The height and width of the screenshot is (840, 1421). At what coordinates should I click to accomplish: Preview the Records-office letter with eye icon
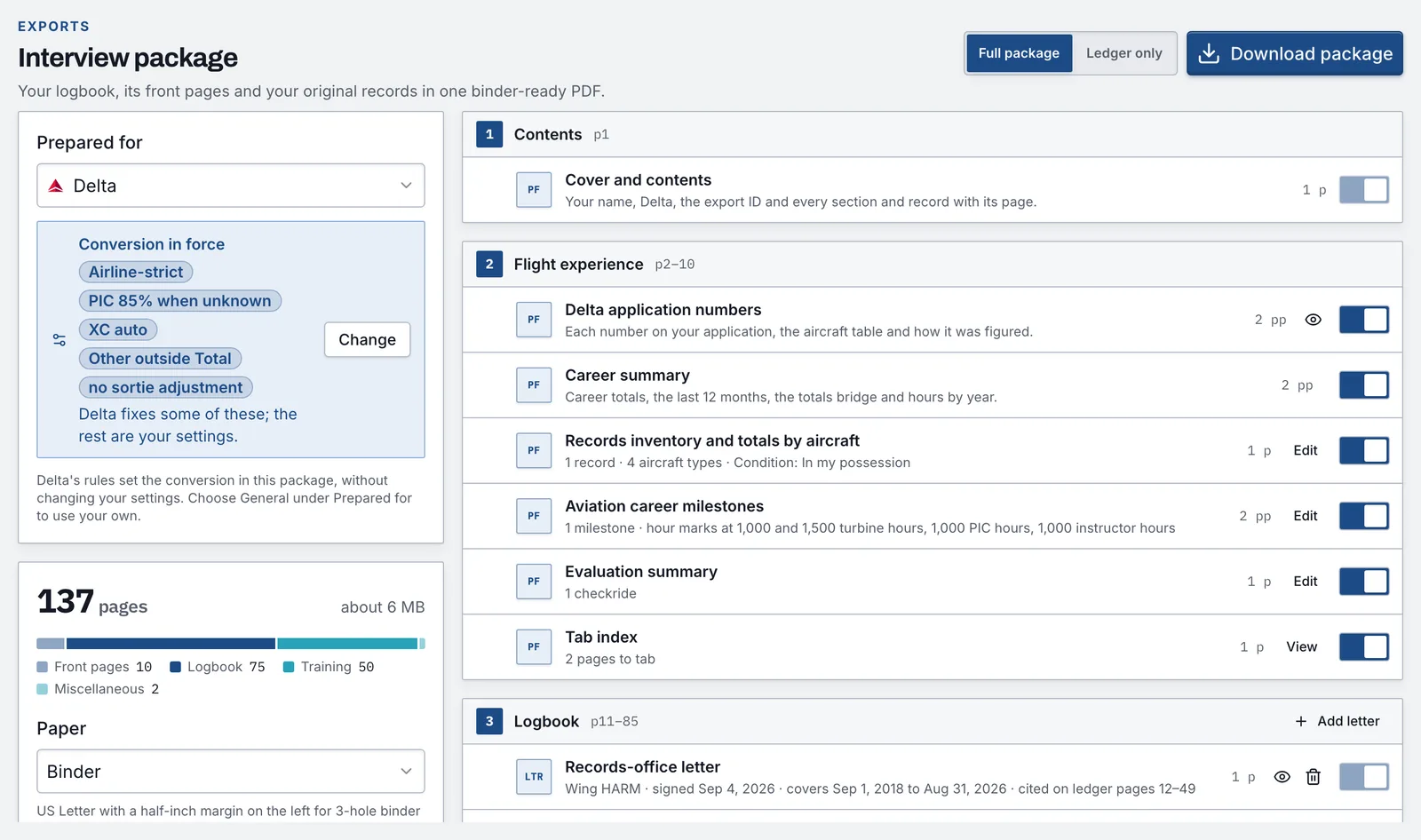[1282, 777]
